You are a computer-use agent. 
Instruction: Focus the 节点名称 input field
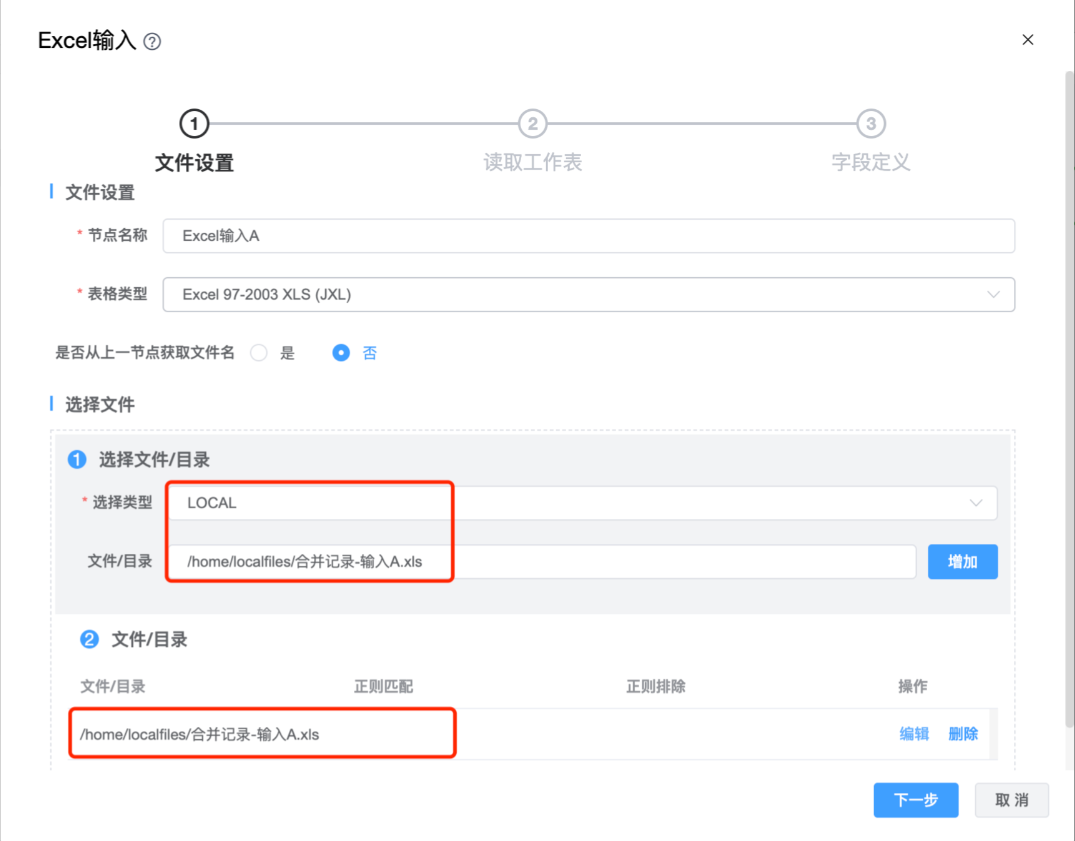[588, 236]
